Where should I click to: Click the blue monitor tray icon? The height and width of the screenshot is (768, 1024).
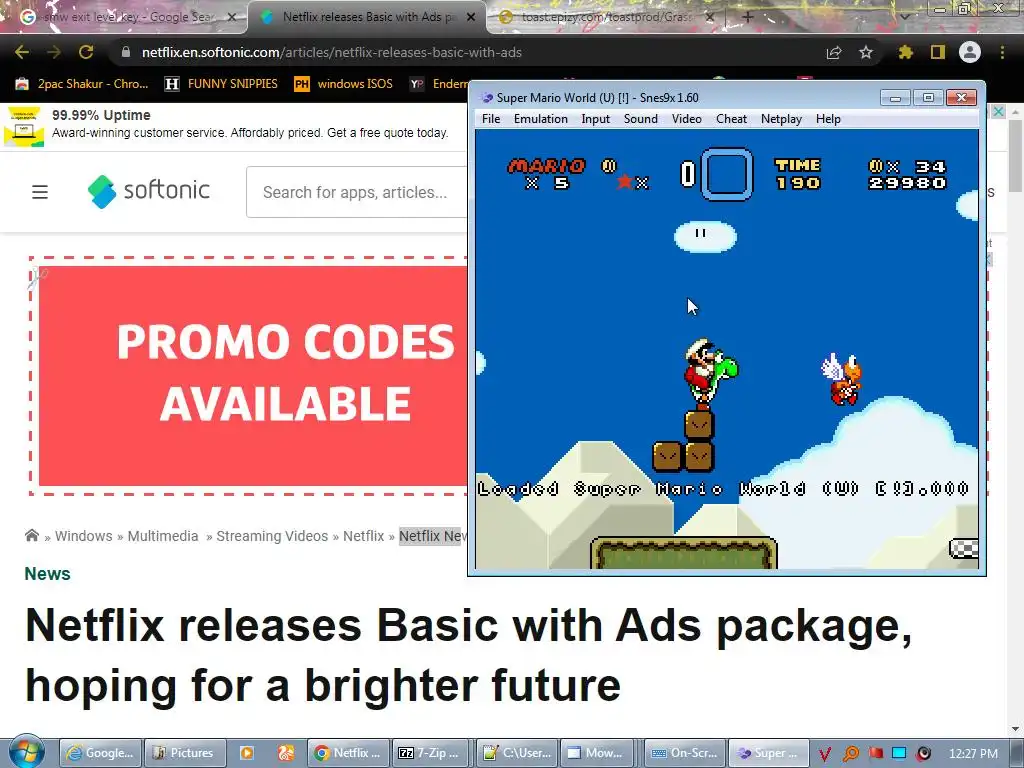[x=899, y=754]
